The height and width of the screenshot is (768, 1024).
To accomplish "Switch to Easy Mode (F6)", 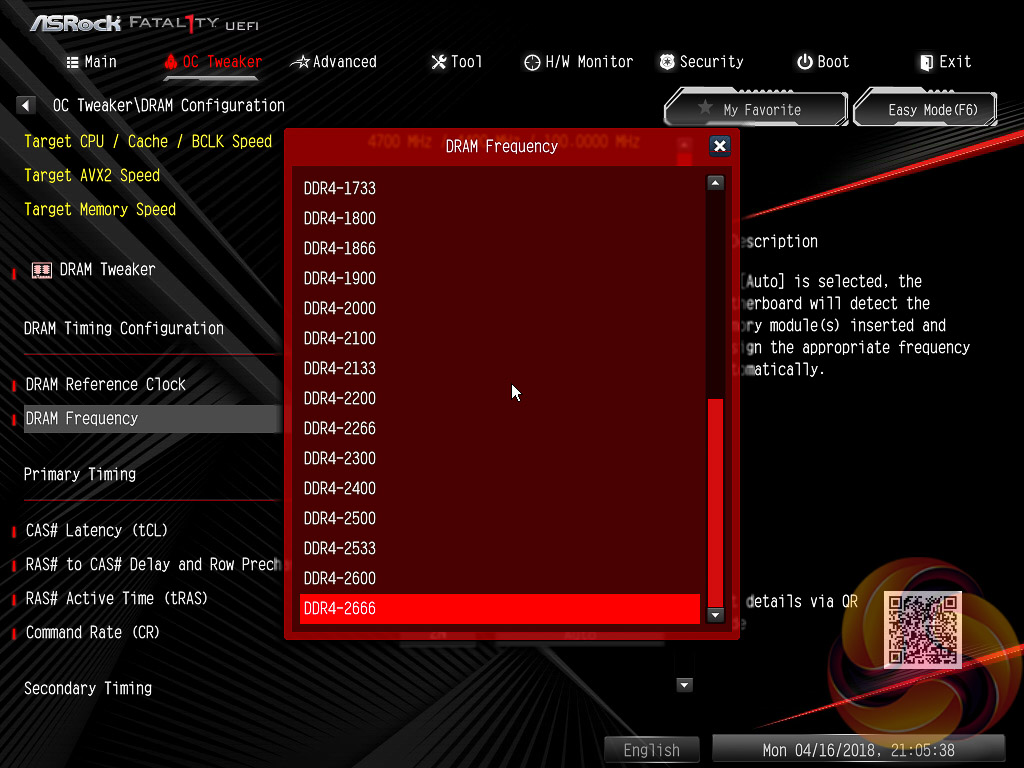I will (x=925, y=109).
